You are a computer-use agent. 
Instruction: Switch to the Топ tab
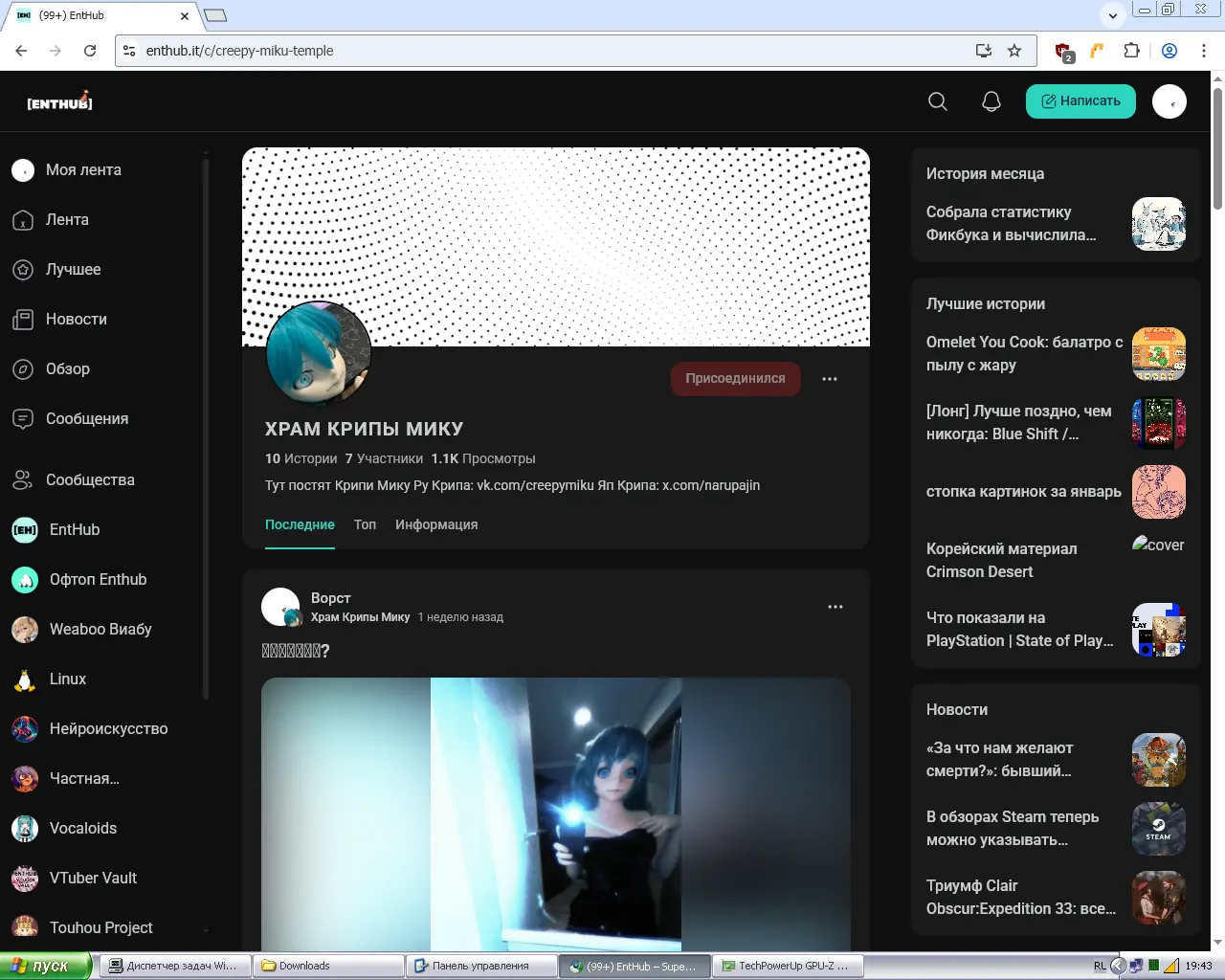click(365, 524)
